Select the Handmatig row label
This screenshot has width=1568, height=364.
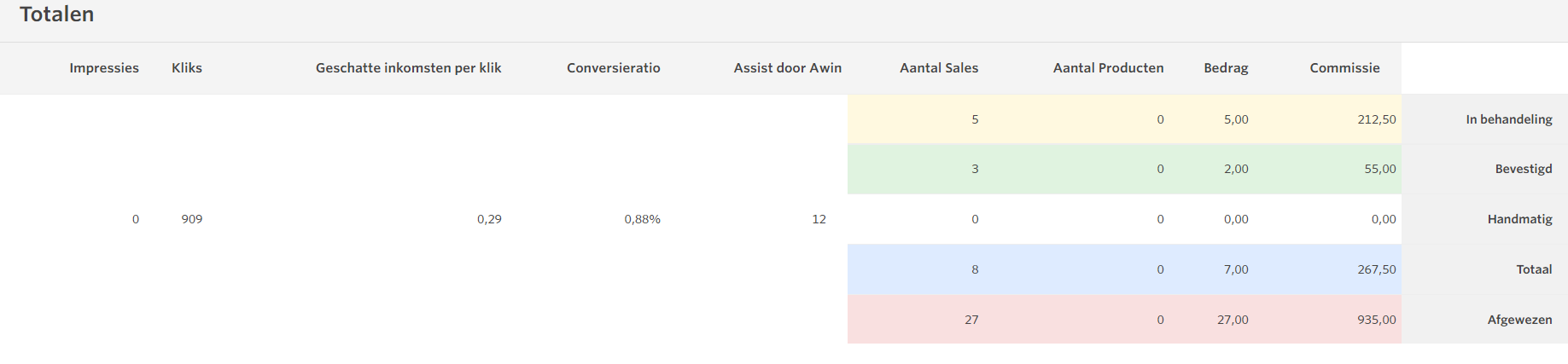pos(1520,219)
